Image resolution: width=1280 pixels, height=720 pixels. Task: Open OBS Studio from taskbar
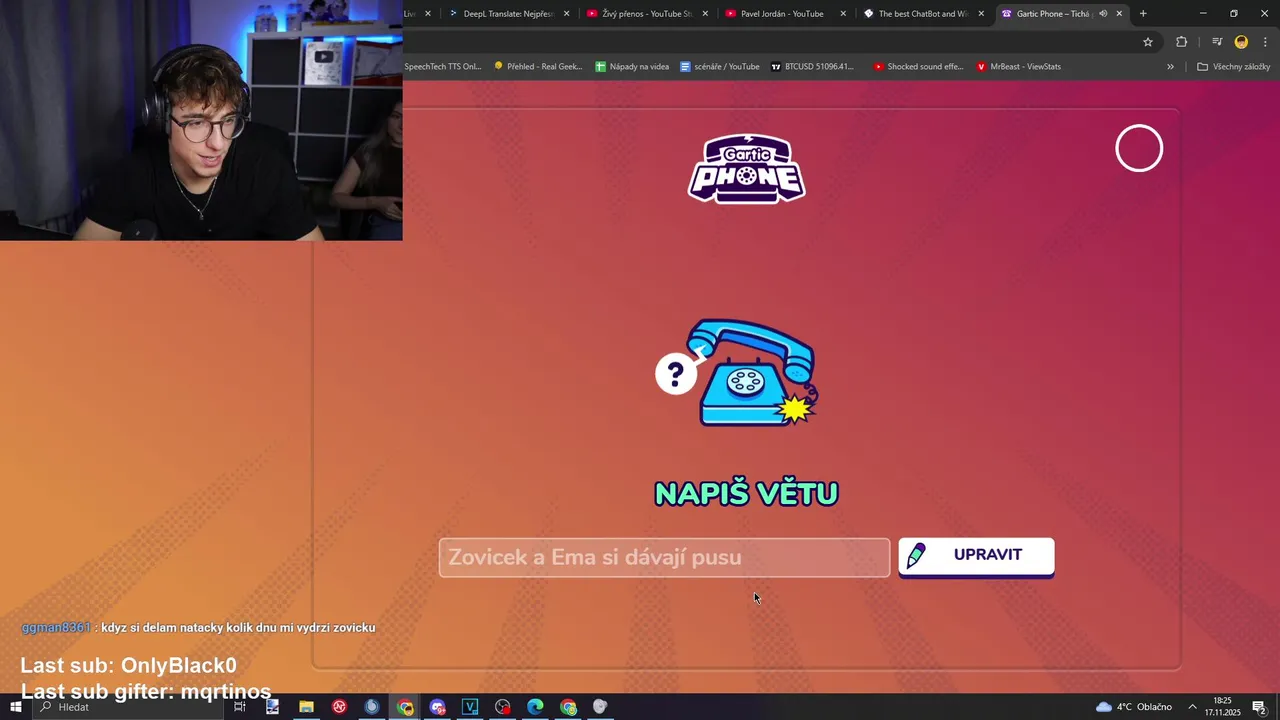[503, 707]
